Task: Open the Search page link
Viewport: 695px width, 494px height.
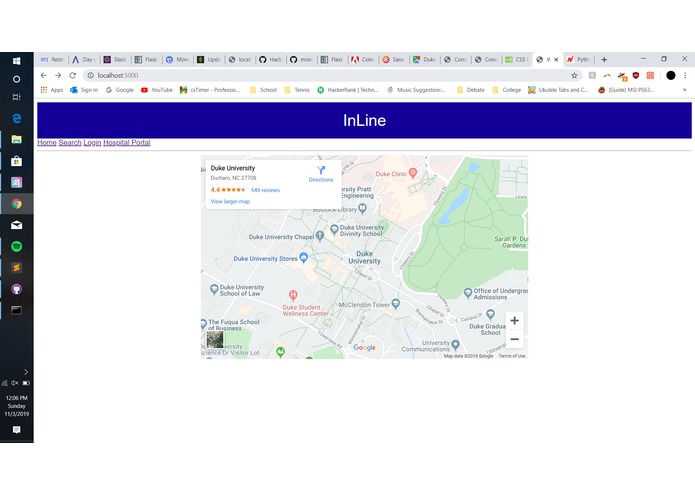Action: (x=70, y=142)
